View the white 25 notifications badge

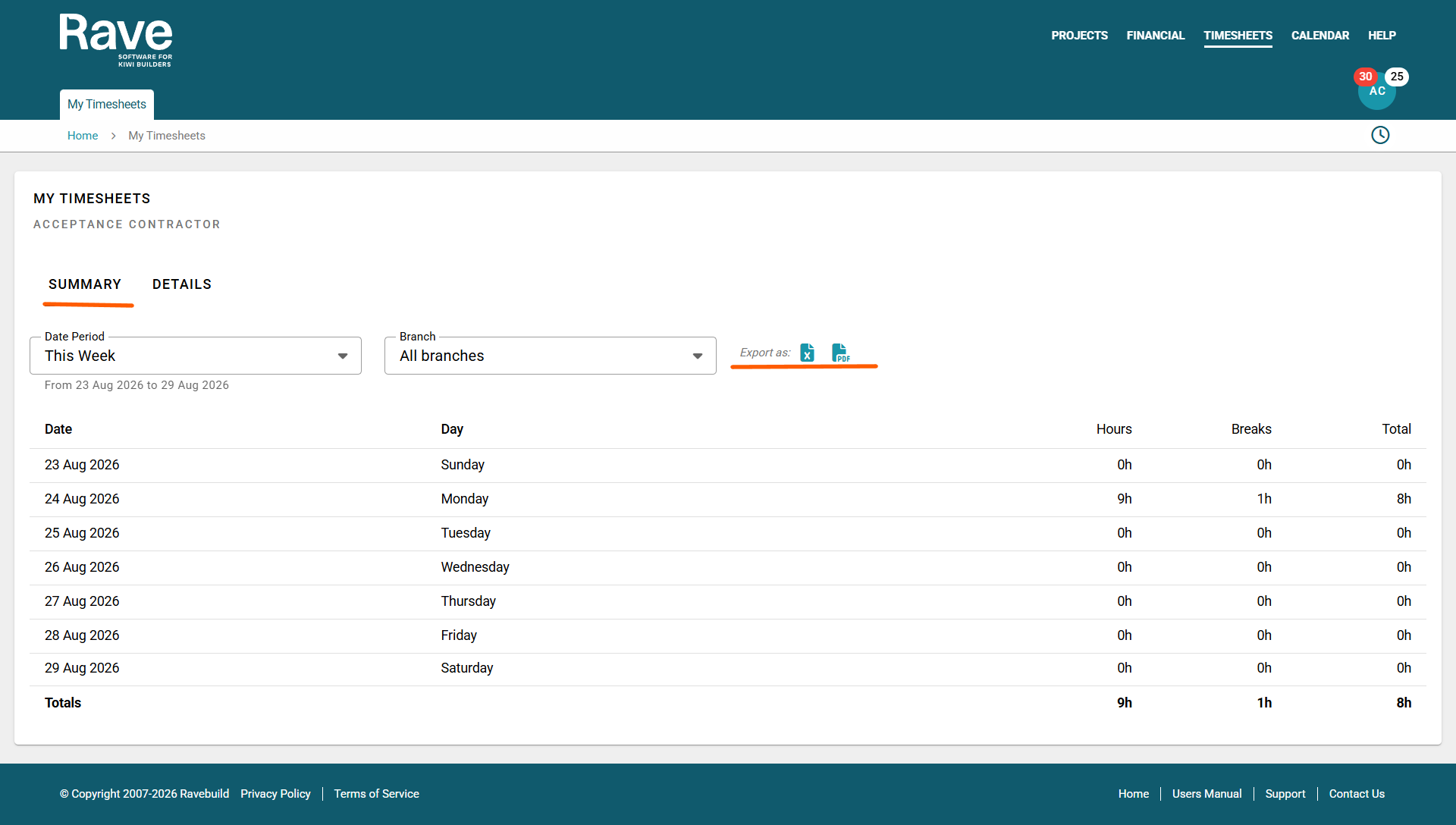tap(1397, 77)
